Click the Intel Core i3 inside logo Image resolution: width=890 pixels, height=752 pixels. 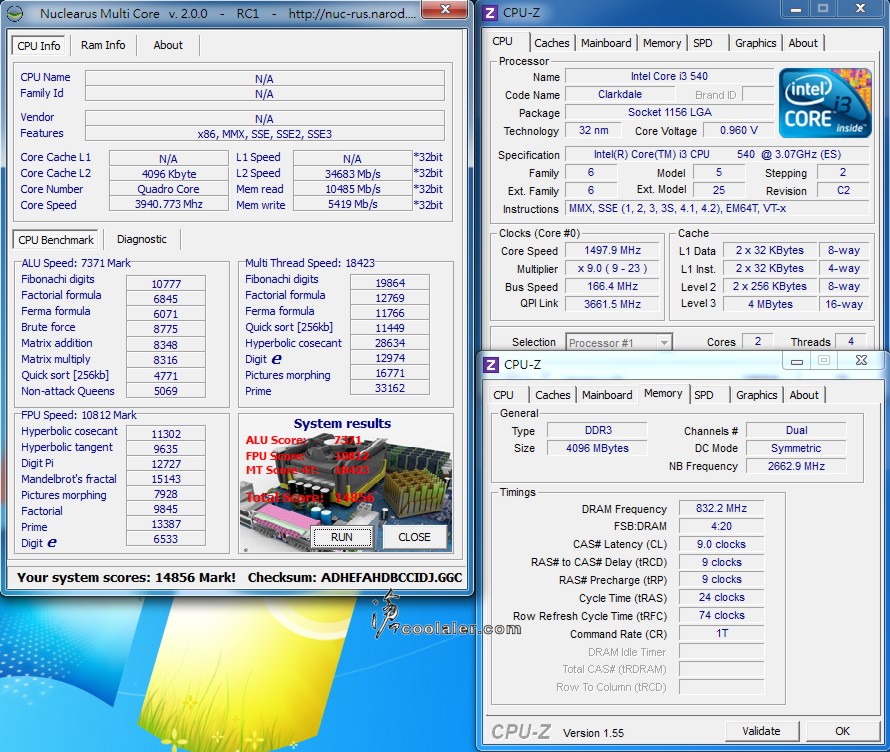(x=825, y=103)
